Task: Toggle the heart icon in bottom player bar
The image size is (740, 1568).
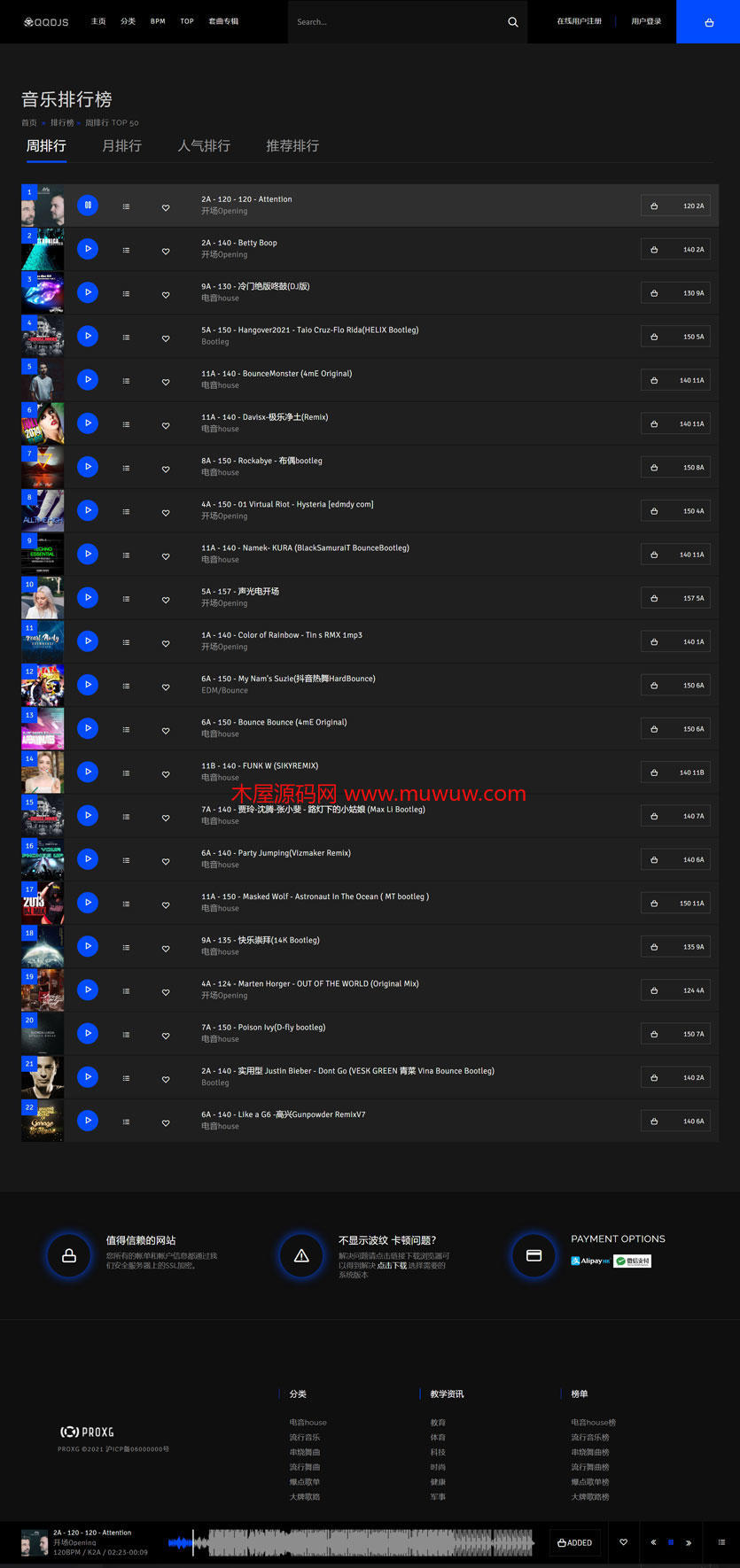Action: click(x=623, y=1542)
